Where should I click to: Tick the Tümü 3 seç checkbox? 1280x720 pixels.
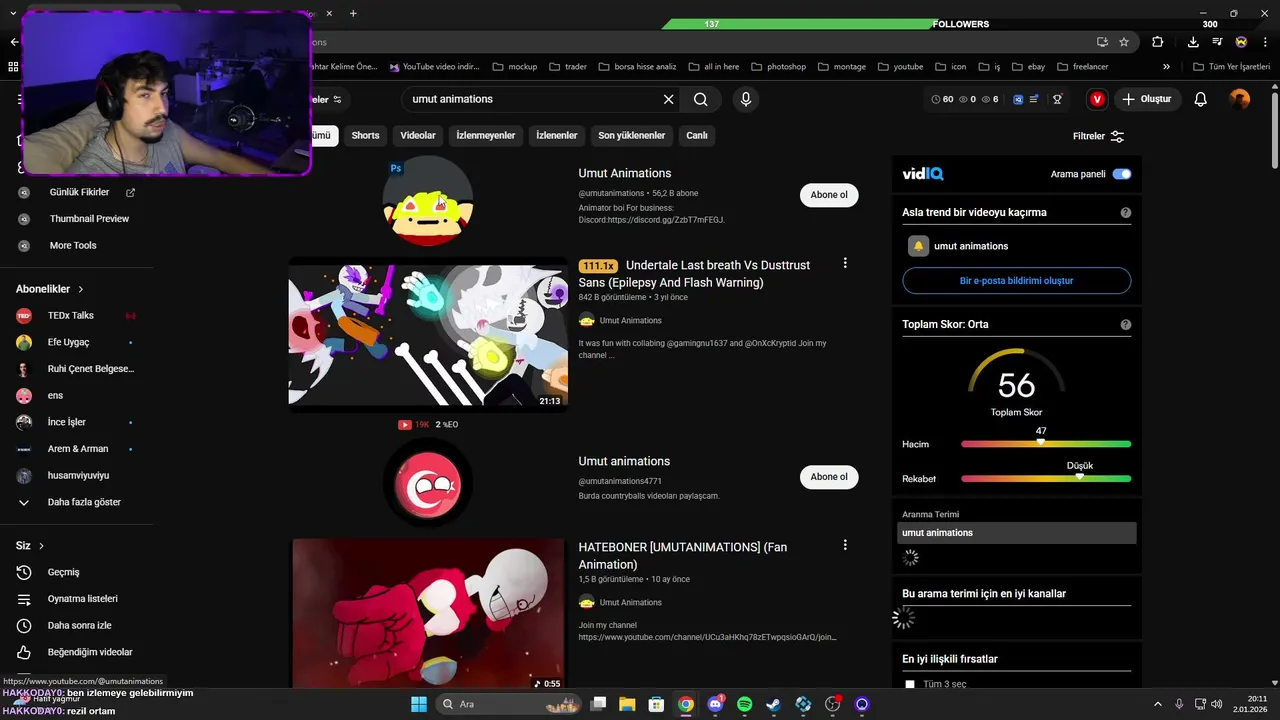click(910, 684)
